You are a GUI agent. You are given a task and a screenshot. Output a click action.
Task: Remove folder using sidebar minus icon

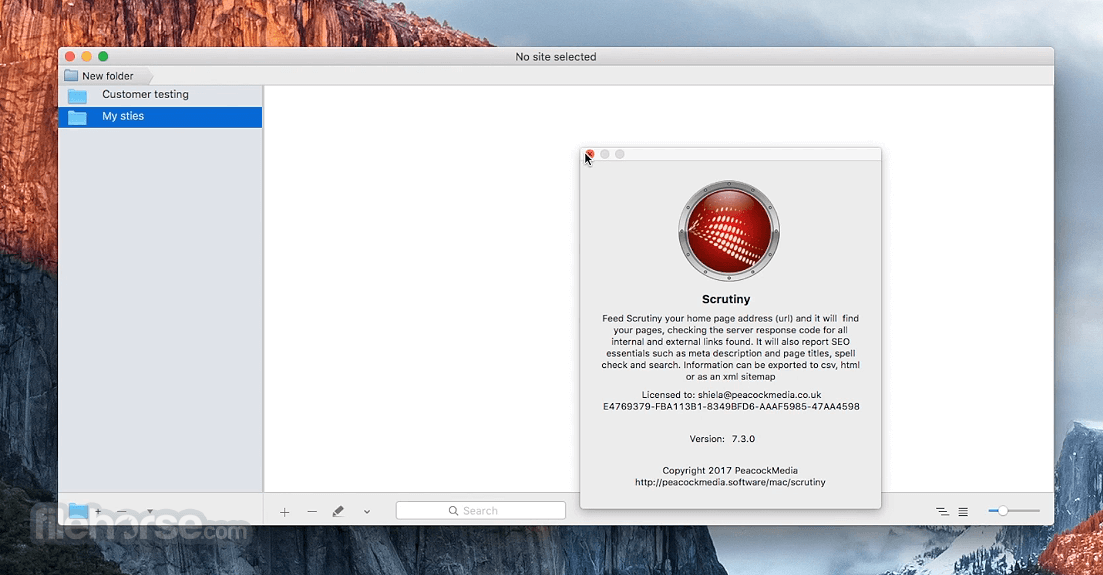[122, 512]
